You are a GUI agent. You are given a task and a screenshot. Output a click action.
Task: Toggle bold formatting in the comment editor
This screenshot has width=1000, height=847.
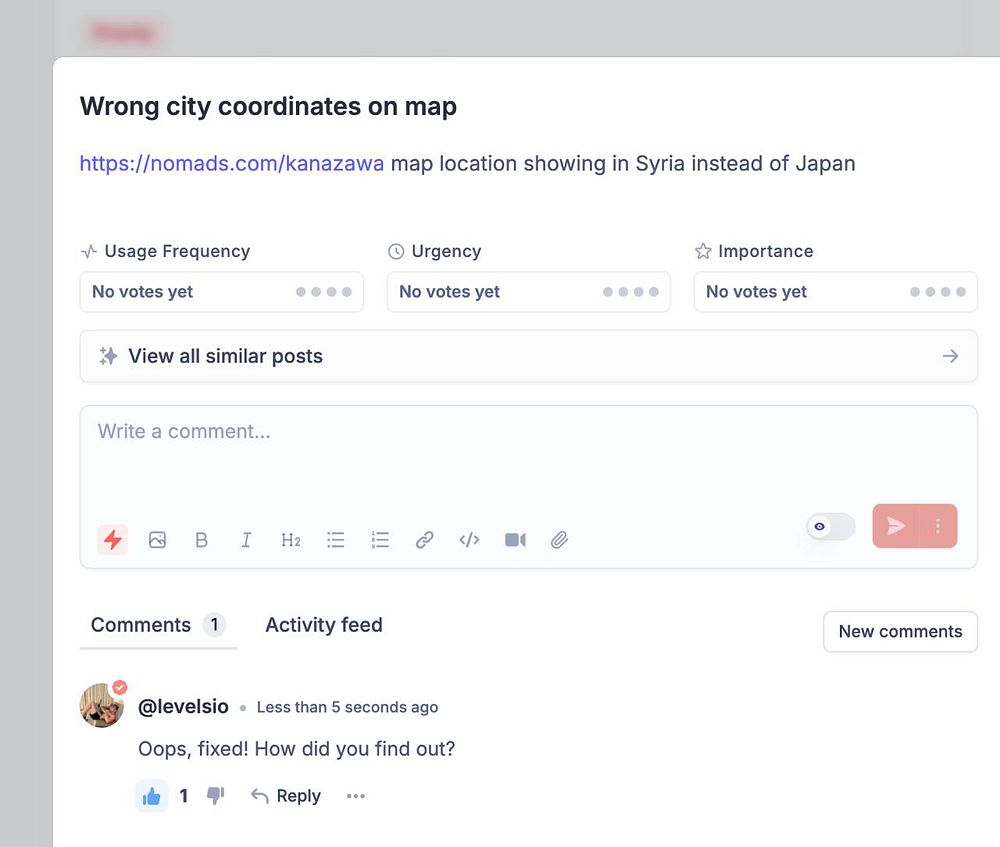pyautogui.click(x=202, y=540)
